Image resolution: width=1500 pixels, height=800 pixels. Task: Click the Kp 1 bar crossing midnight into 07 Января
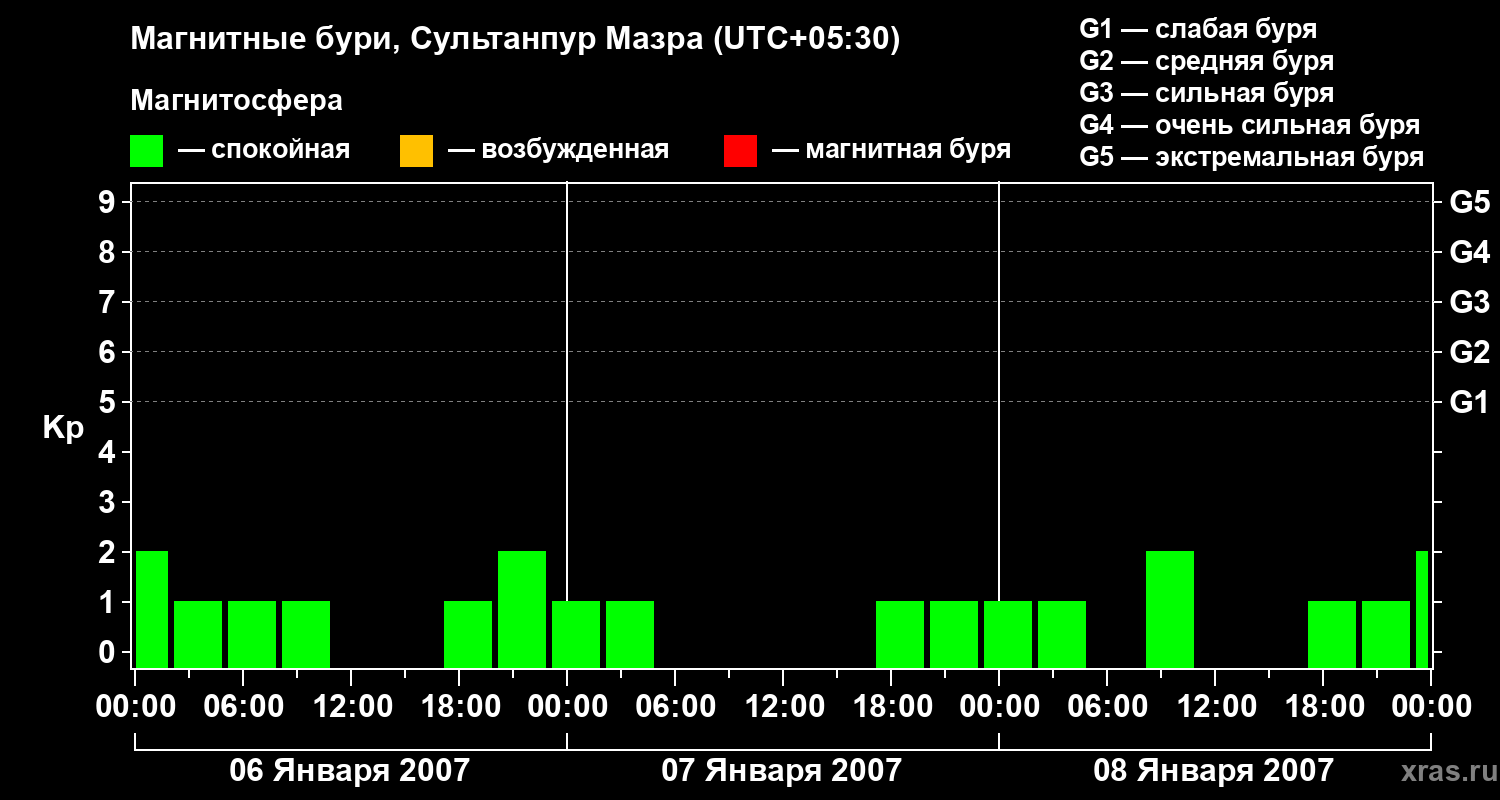pos(576,634)
